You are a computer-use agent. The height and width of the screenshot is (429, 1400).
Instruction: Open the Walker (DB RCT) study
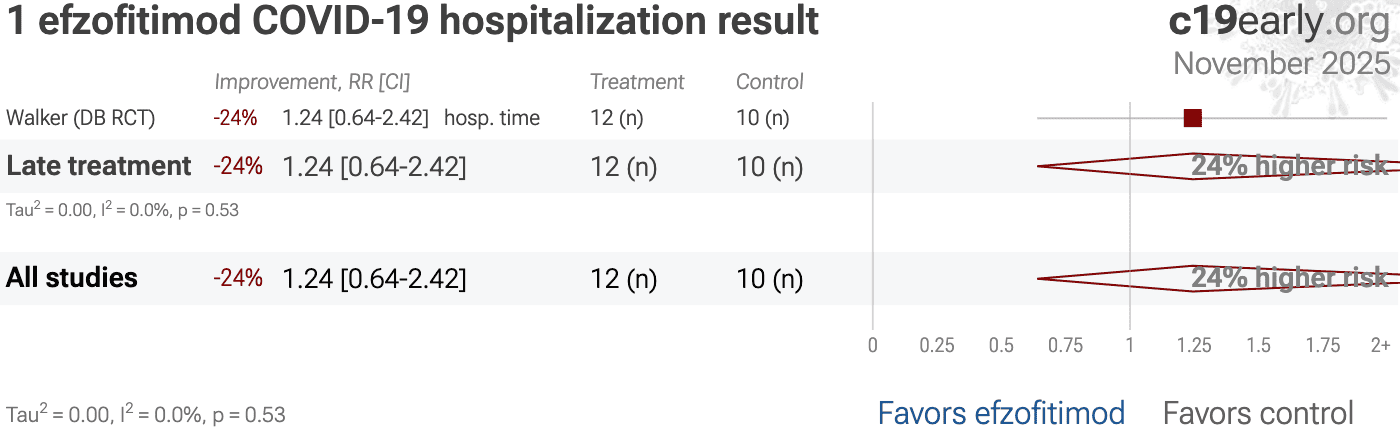81,118
